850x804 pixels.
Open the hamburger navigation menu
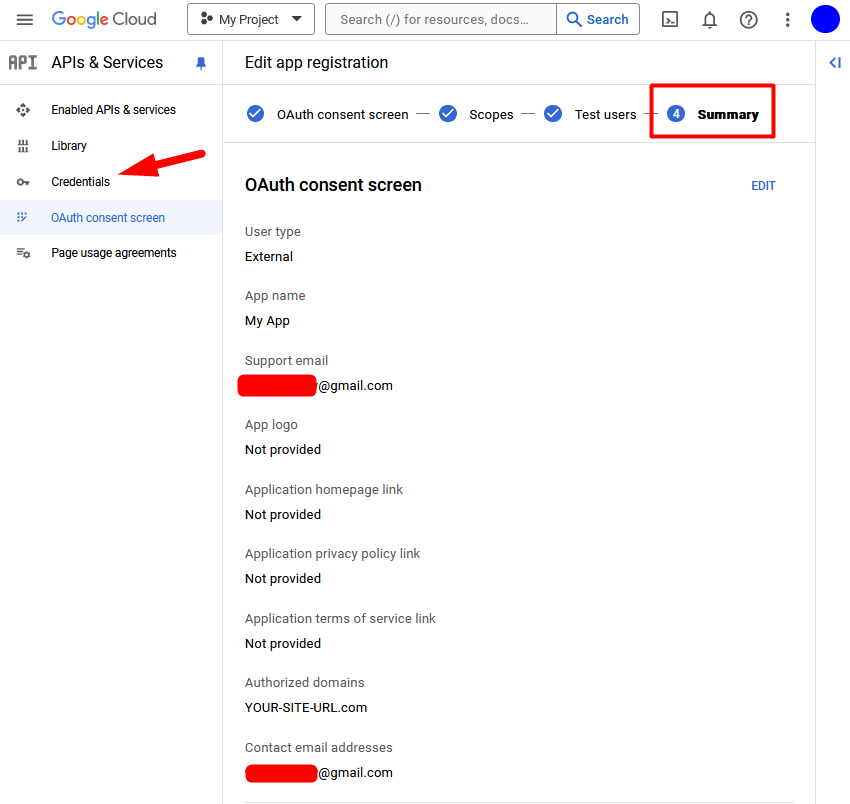click(x=24, y=20)
